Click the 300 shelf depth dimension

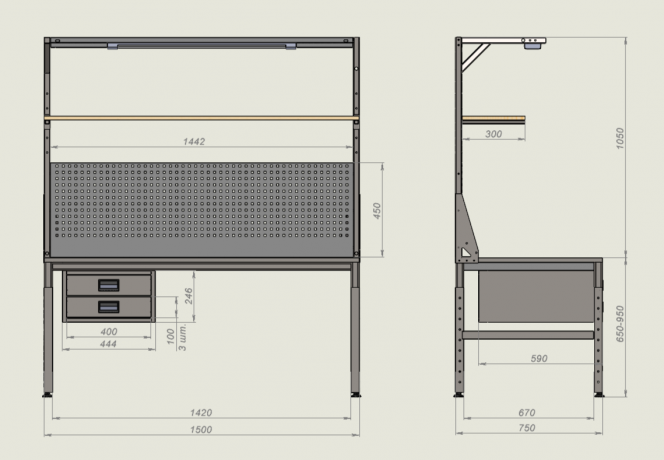coord(493,134)
